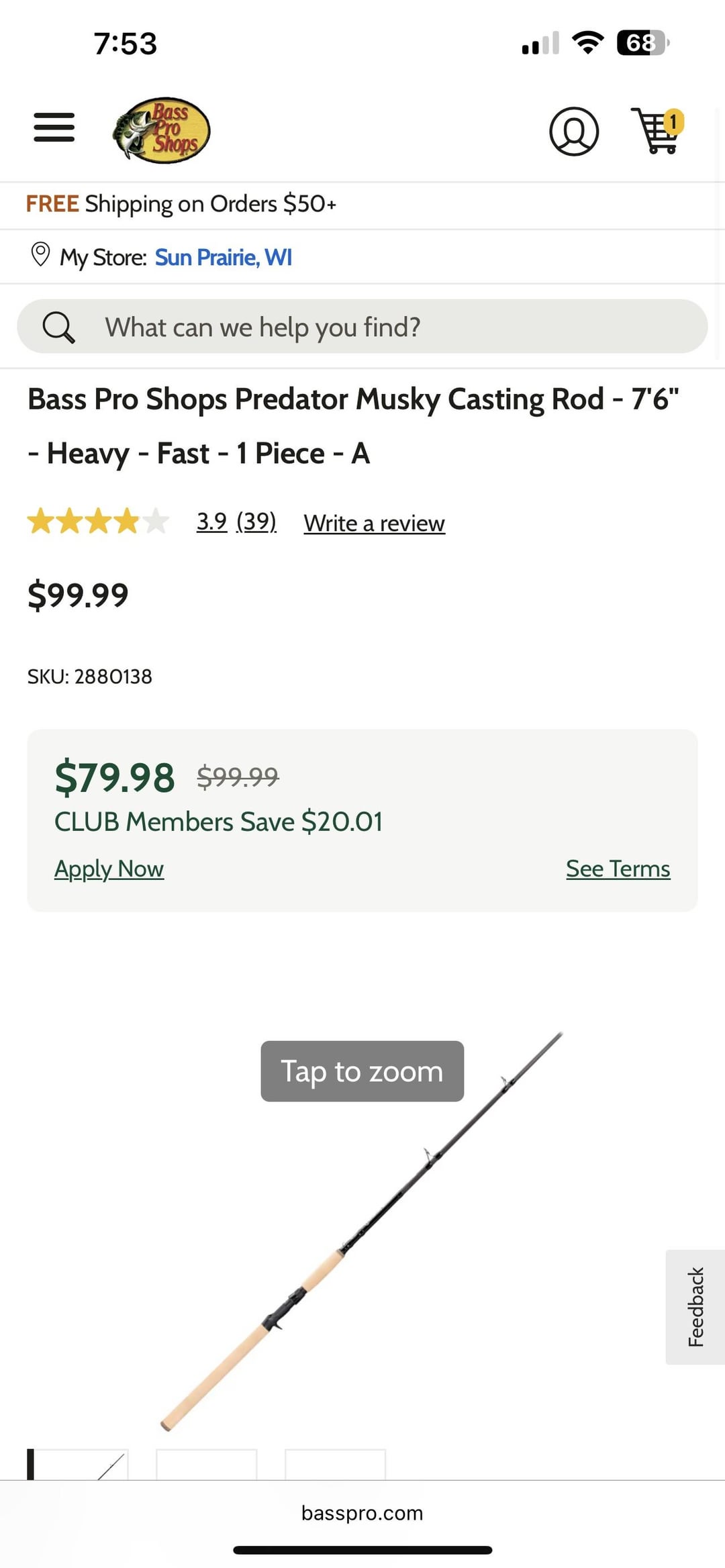Click Apply Now for CLUB membership
This screenshot has width=725, height=1568.
109,869
